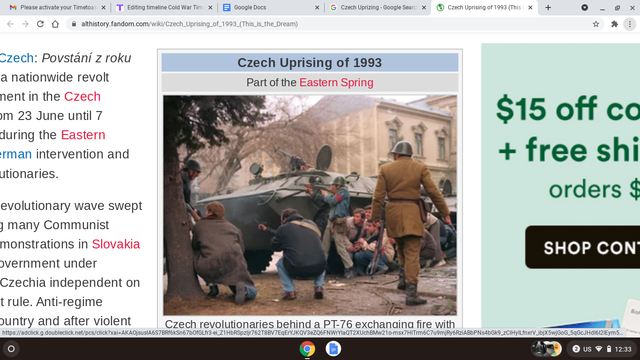The width and height of the screenshot is (640, 360).
Task: Click the profile circle icon in title bar
Action: [x=584, y=7]
